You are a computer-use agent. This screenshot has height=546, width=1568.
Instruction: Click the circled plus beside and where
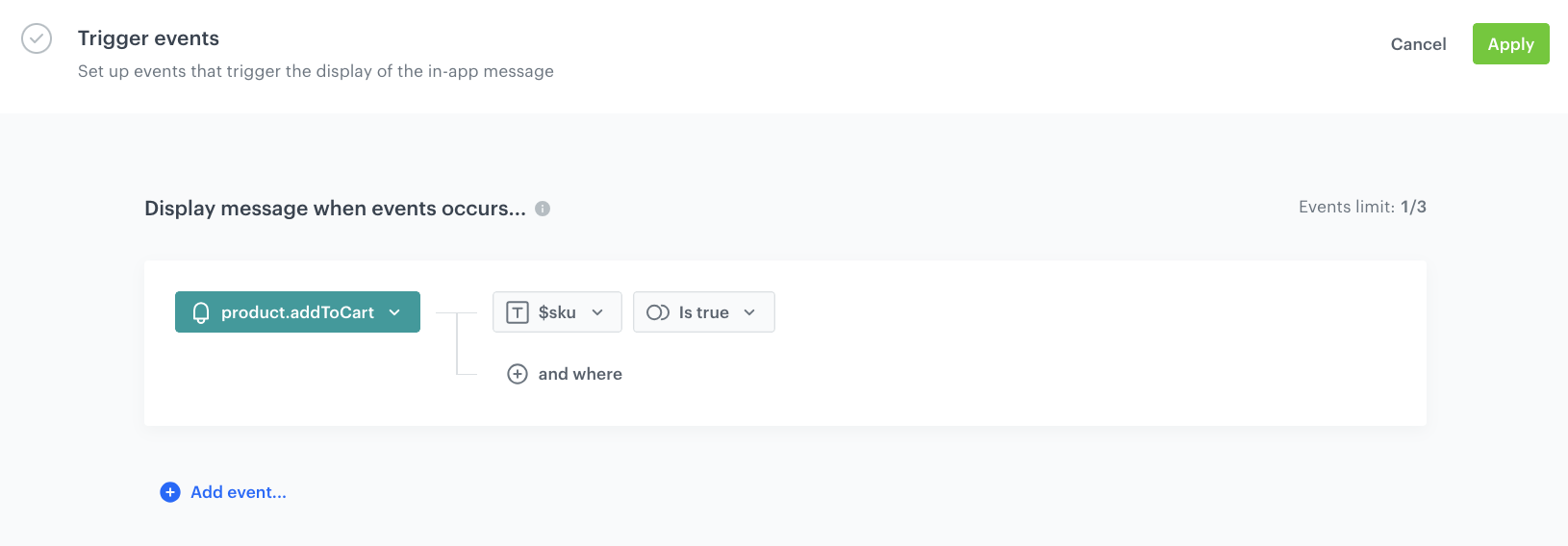pyautogui.click(x=518, y=374)
